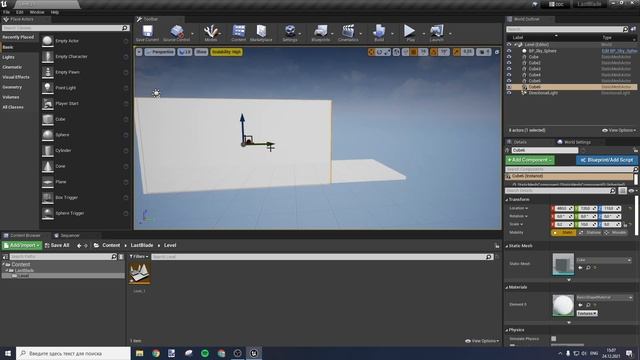Open the viewport camera speed dropdown
The width and height of the screenshot is (640, 360).
coord(484,52)
